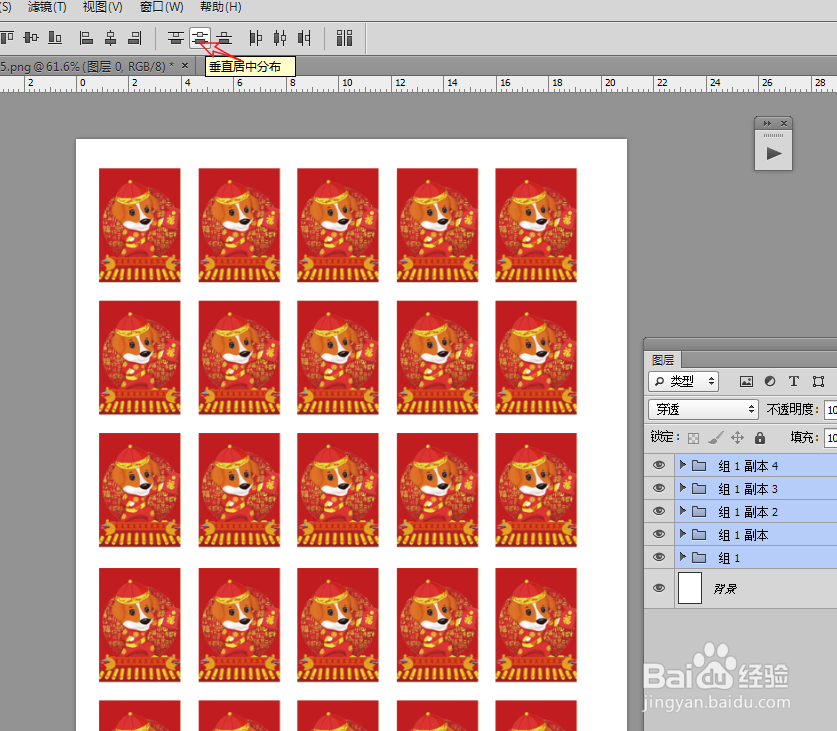The image size is (837, 731).
Task: Open the 窗口(W) menu
Action: click(162, 7)
